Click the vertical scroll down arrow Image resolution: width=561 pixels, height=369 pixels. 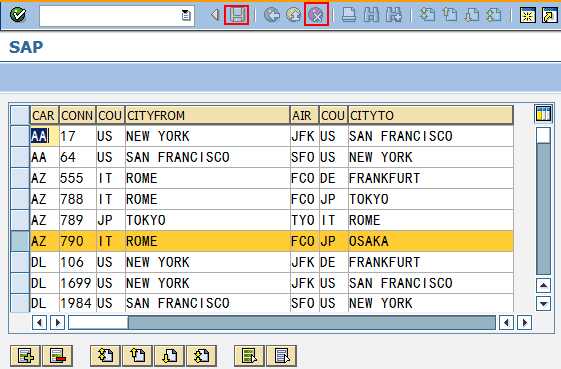[543, 304]
